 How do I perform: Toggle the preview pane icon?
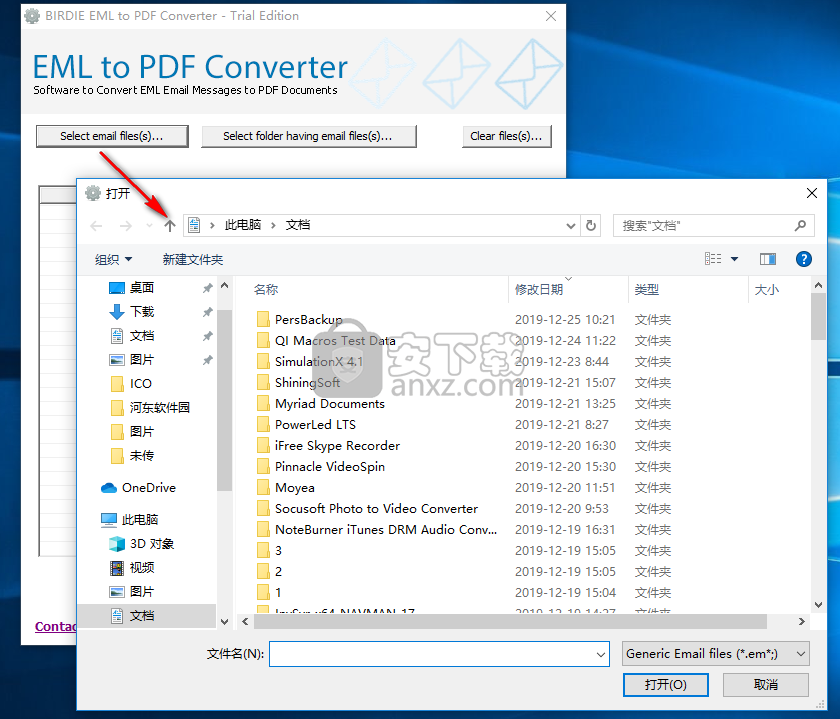point(768,259)
